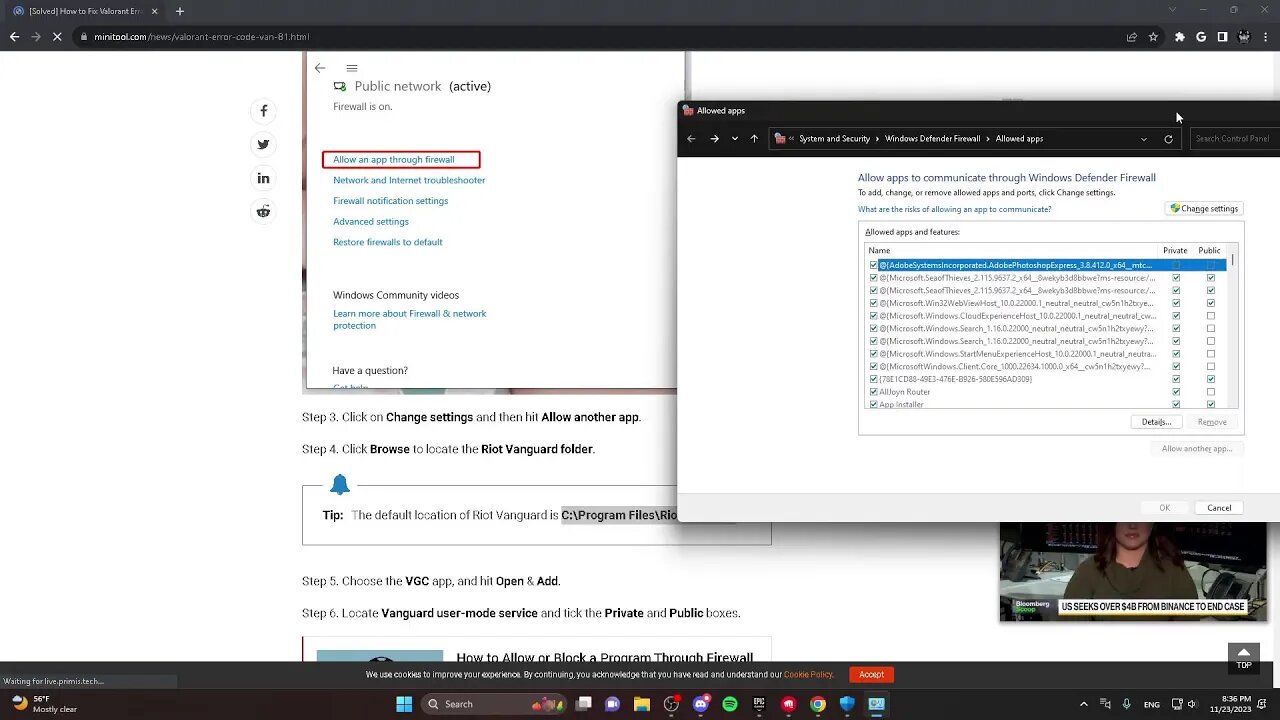
Task: Click into Search Control Panel field
Action: (1234, 139)
